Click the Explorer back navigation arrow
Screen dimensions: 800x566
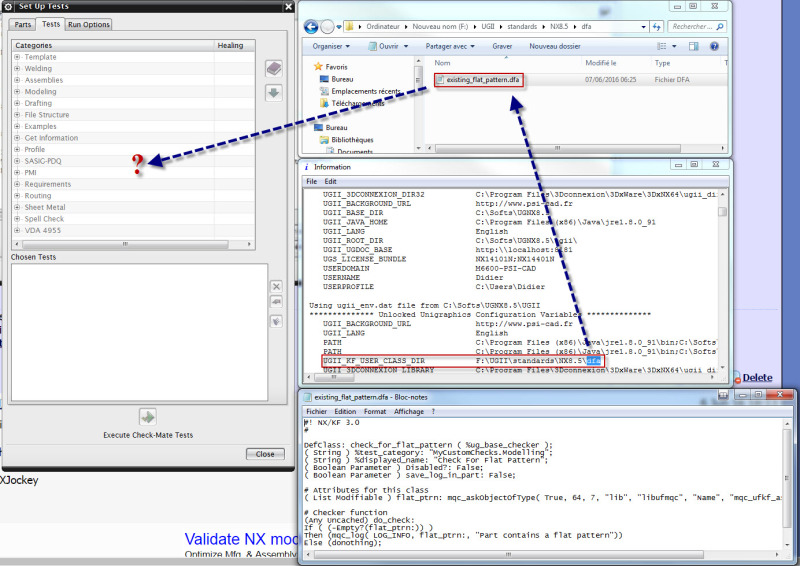[x=311, y=27]
